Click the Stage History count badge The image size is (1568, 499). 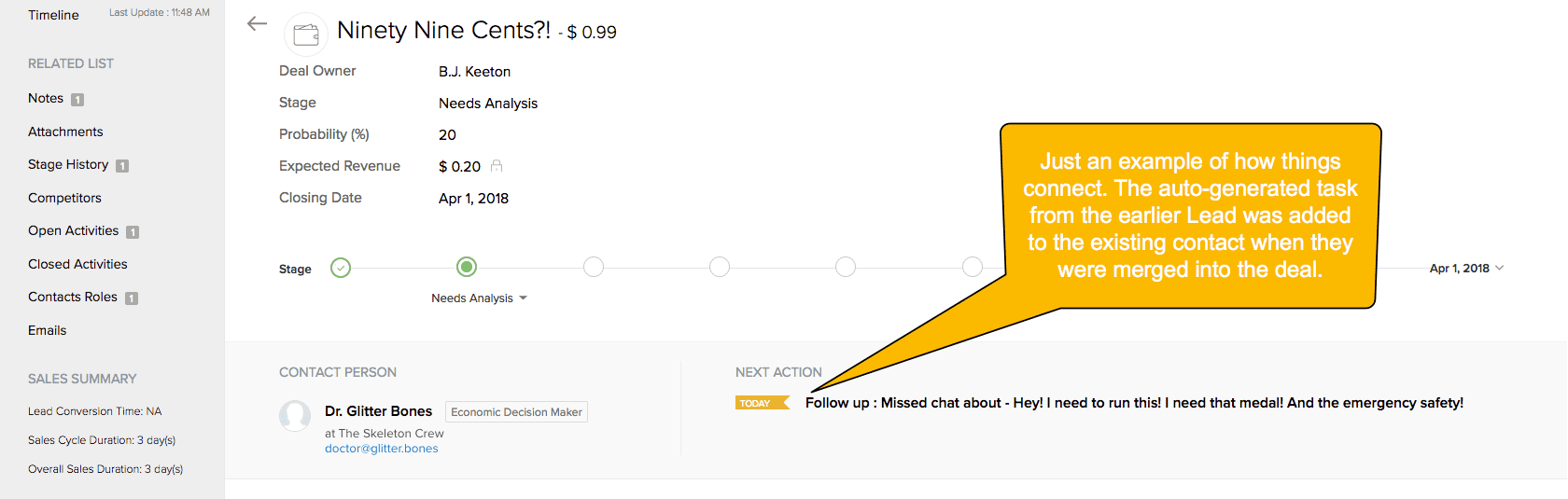[122, 166]
